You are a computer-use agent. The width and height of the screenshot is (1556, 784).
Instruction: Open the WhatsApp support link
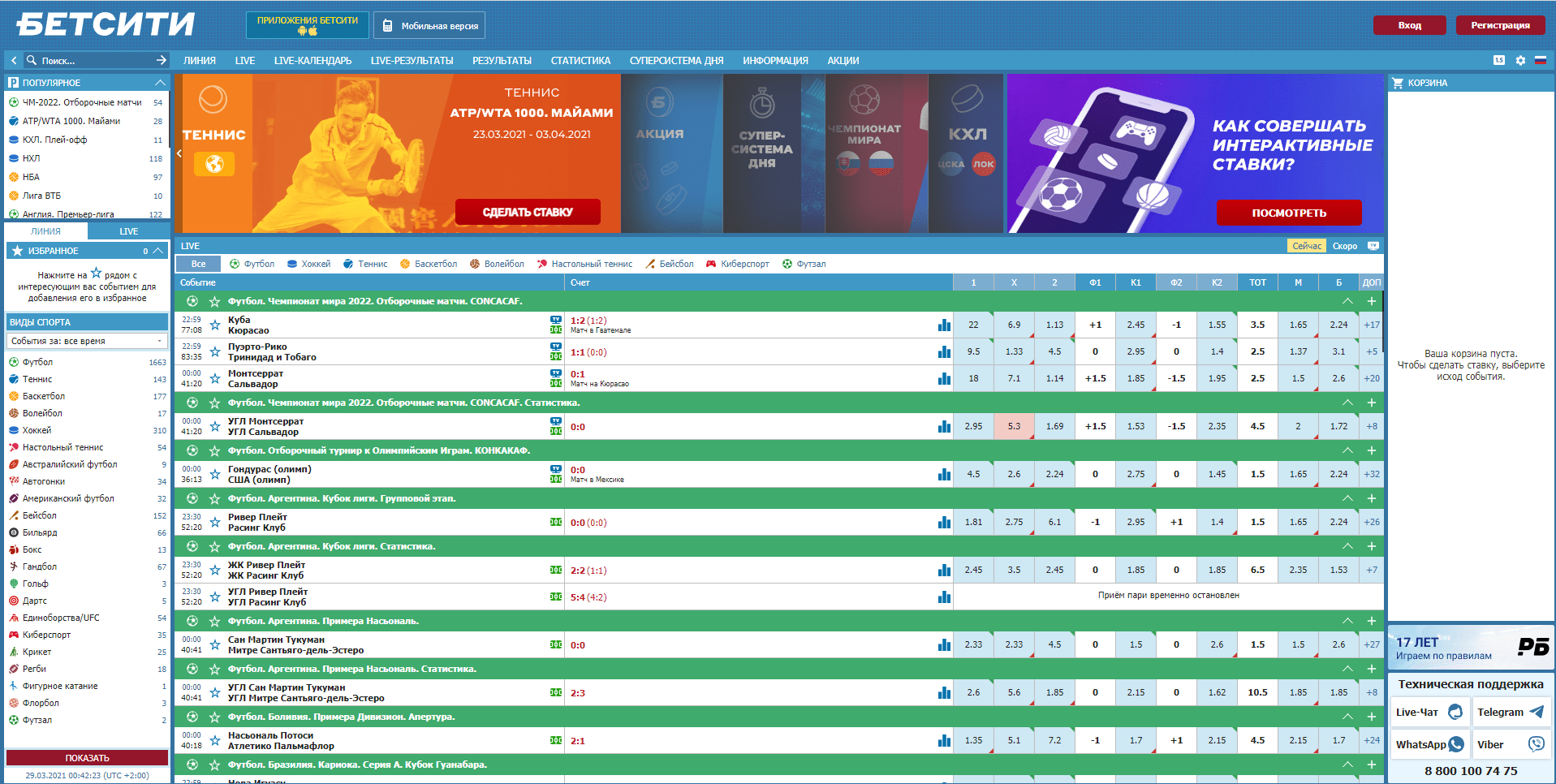[x=1429, y=744]
